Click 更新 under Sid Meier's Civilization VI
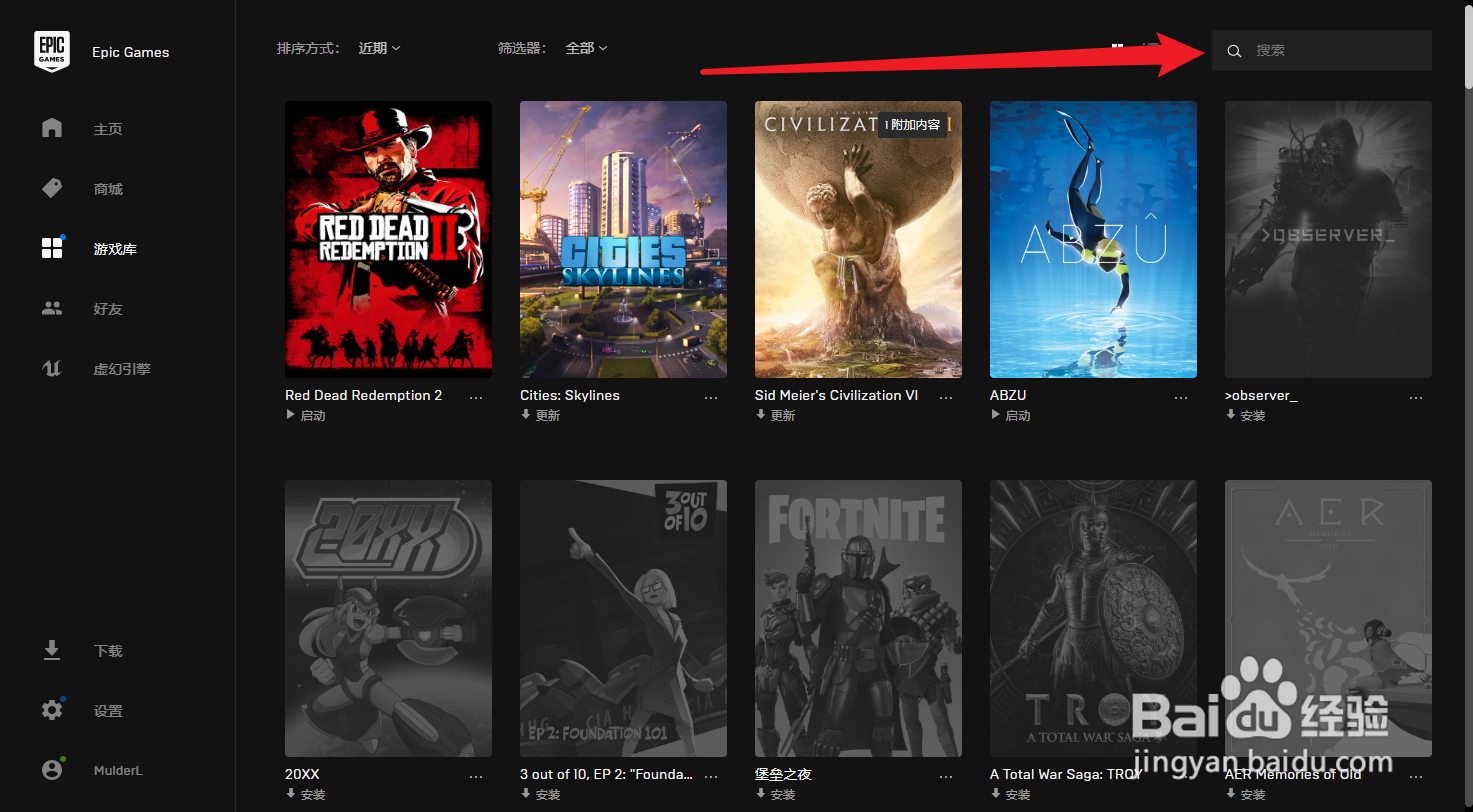This screenshot has width=1473, height=812. click(x=776, y=415)
